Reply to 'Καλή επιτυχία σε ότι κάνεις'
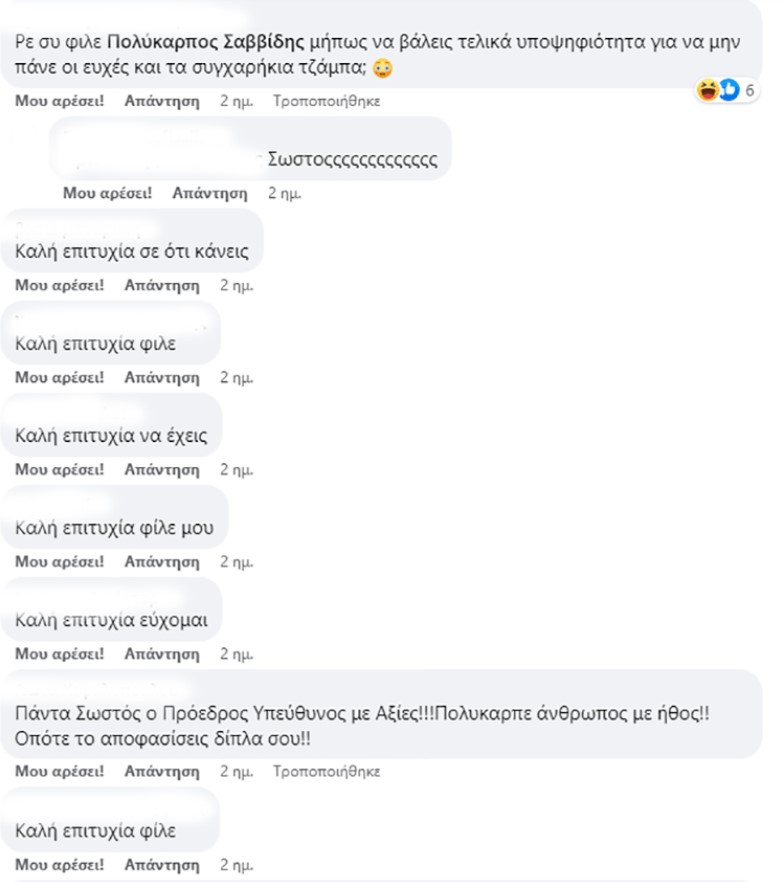783x882 pixels. 162,285
